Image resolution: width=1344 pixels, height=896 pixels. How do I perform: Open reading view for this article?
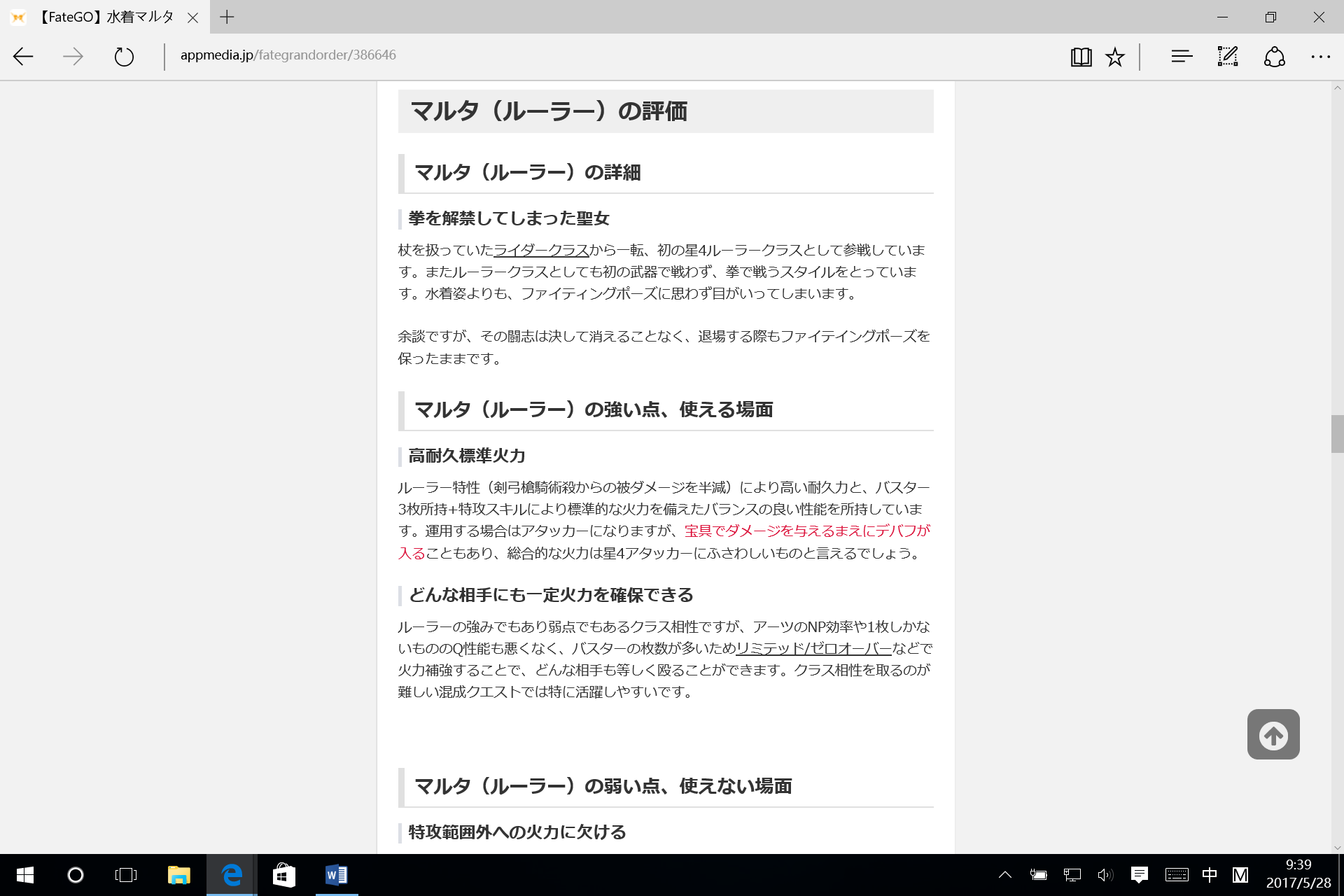(1080, 56)
